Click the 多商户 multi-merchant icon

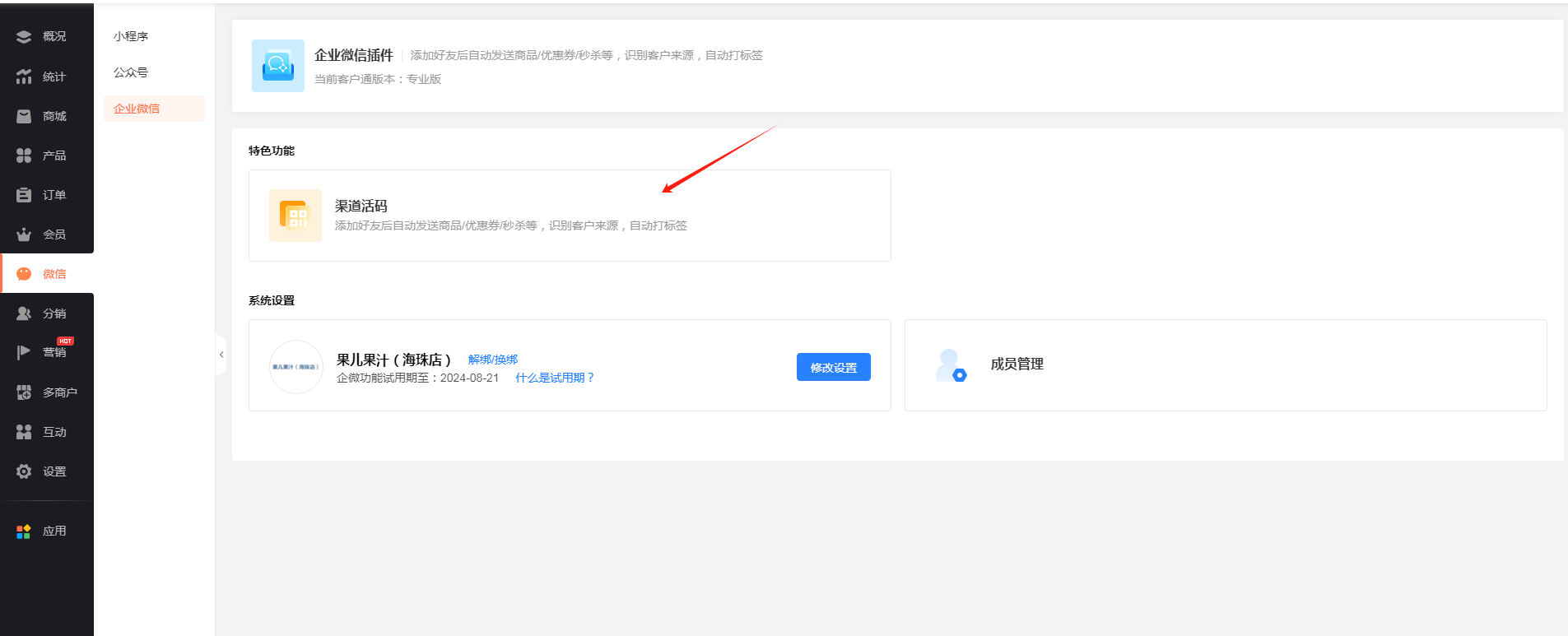(24, 392)
